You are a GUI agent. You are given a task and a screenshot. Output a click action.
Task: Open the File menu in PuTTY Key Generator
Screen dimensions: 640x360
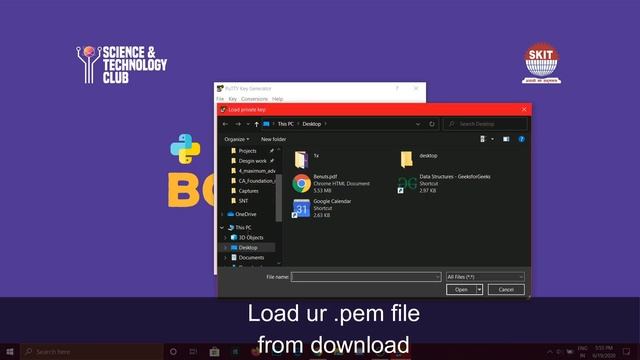click(x=220, y=99)
